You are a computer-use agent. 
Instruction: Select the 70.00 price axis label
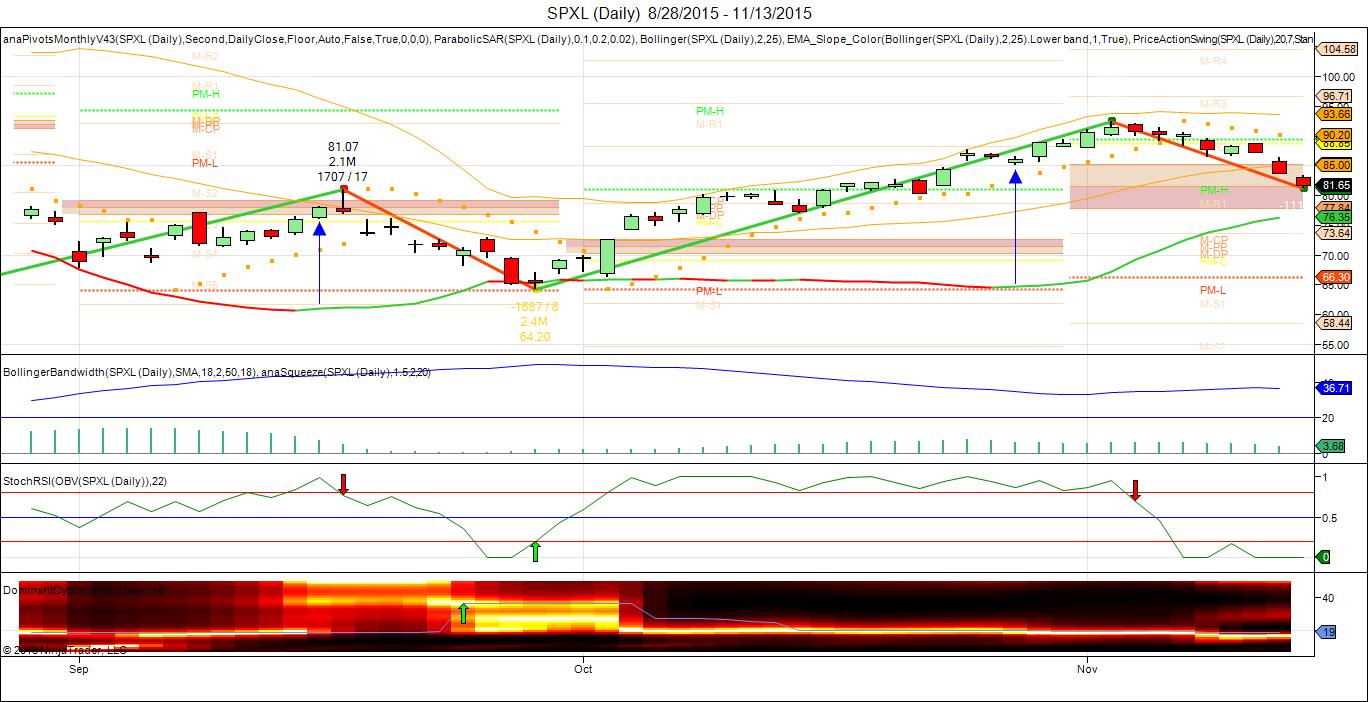(1337, 255)
